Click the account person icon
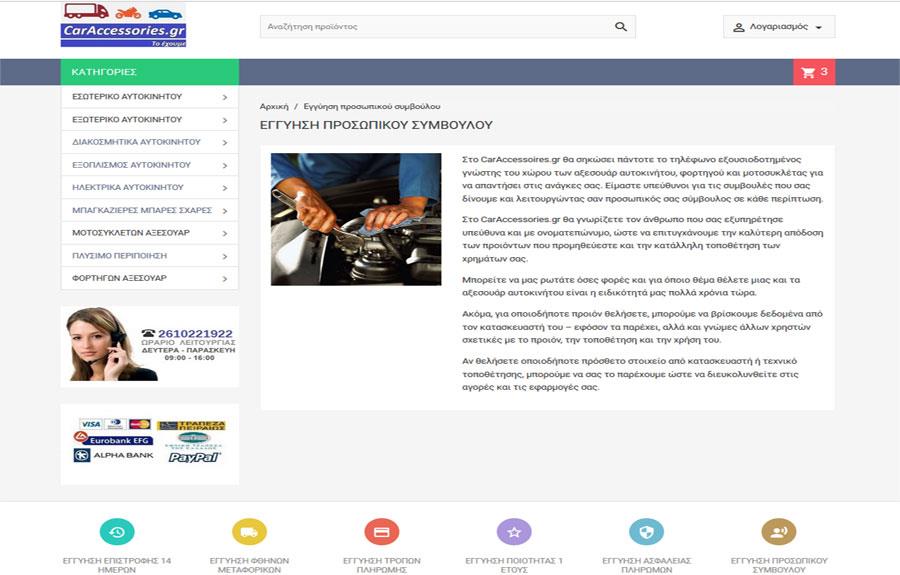The image size is (900, 575). click(739, 27)
